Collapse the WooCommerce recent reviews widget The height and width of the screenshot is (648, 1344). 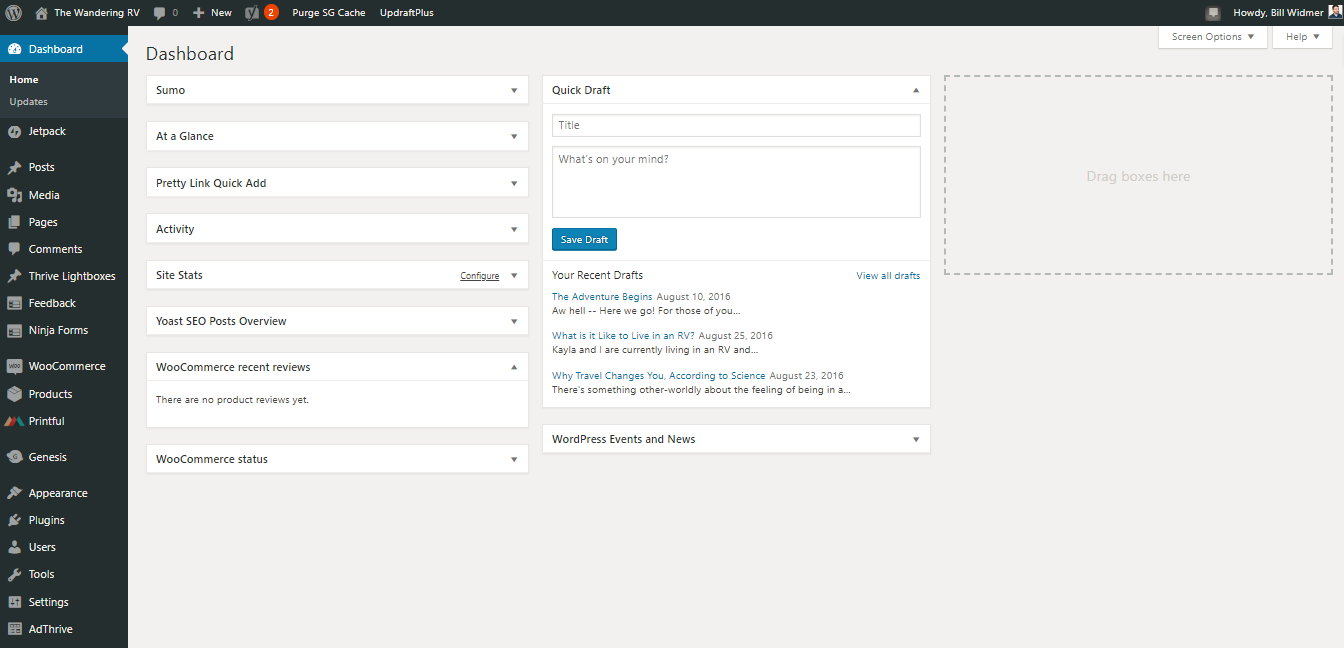click(514, 367)
